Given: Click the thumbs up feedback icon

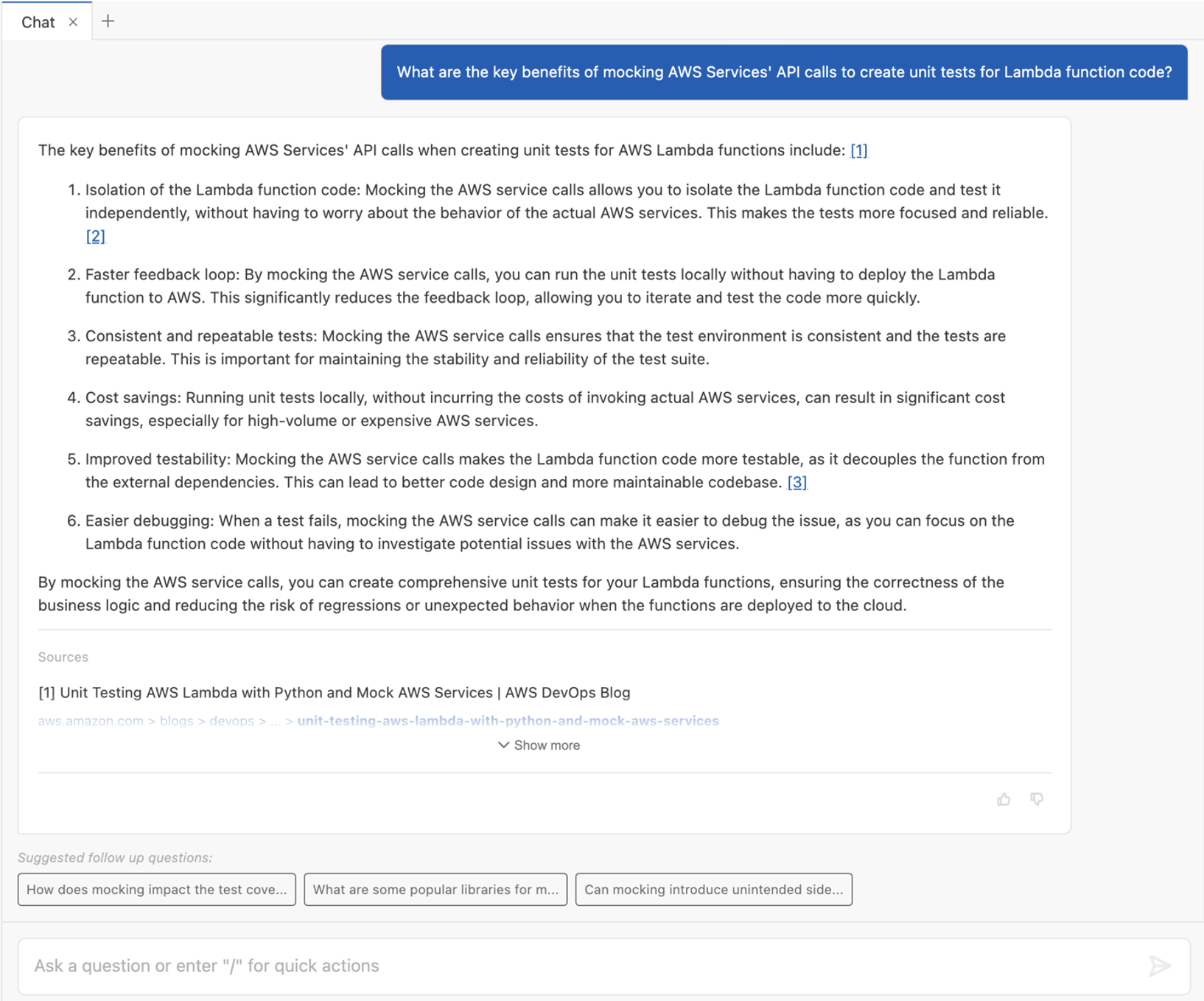Looking at the screenshot, I should pos(1004,799).
